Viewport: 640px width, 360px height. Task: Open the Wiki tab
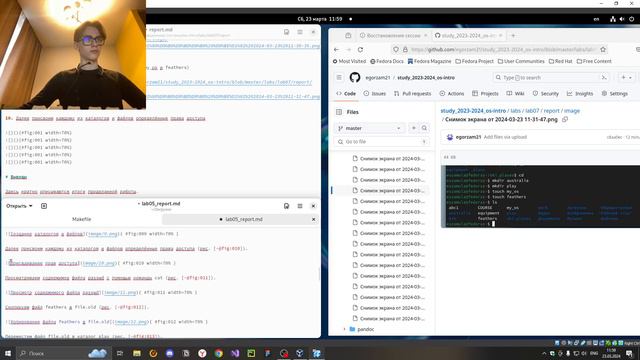coord(516,93)
